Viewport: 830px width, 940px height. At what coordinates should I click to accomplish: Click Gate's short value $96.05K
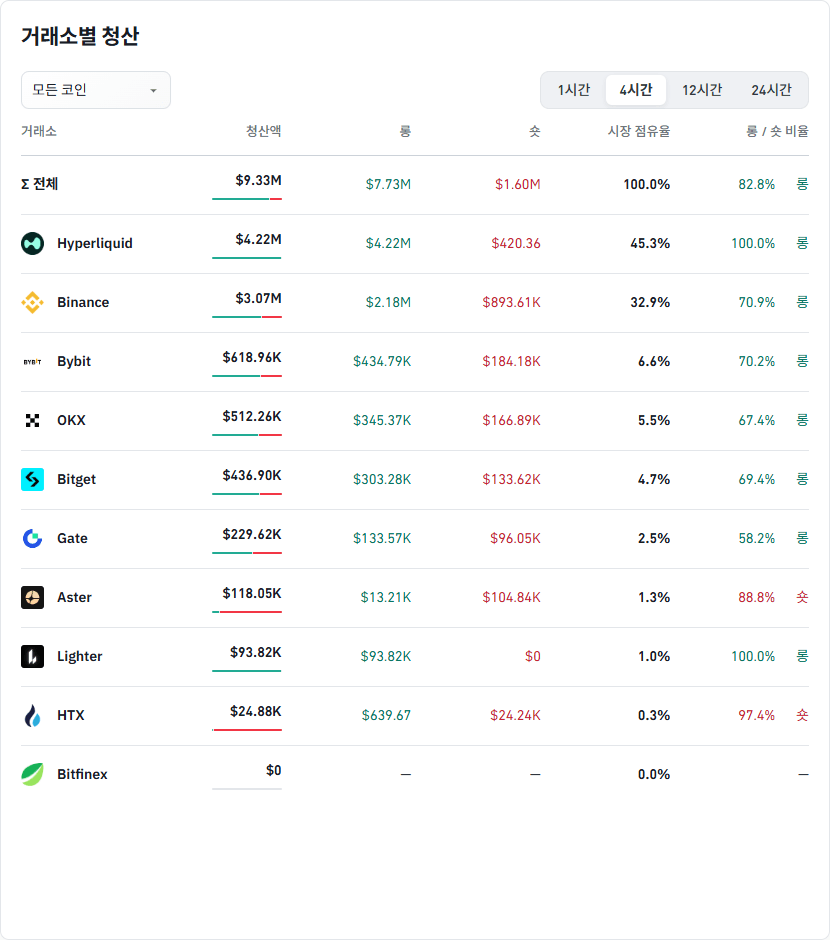(x=515, y=538)
